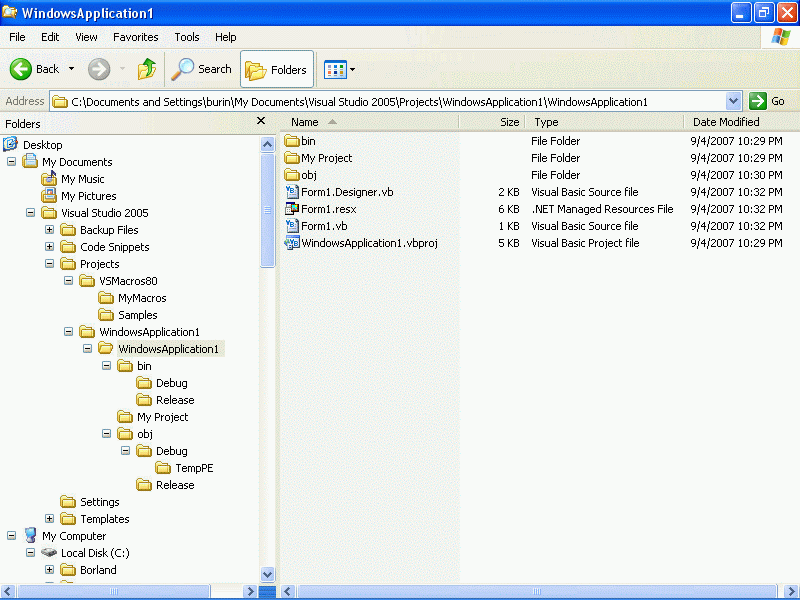
Task: Click the folder tree scroll-right arrow
Action: pos(250,591)
